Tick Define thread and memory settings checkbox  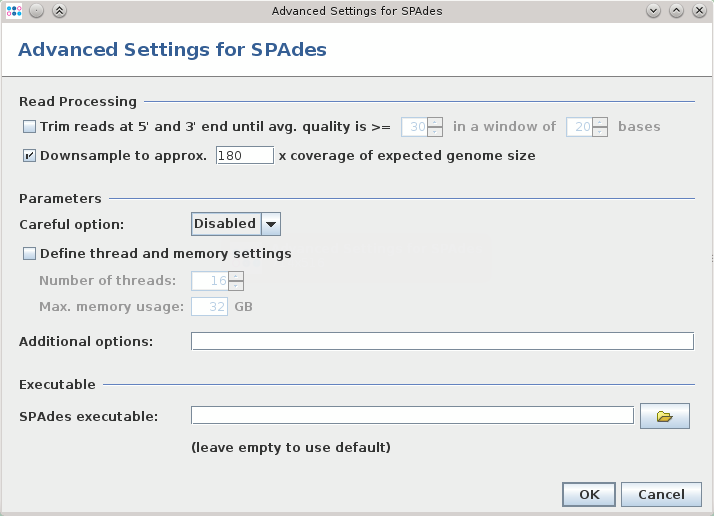click(29, 253)
